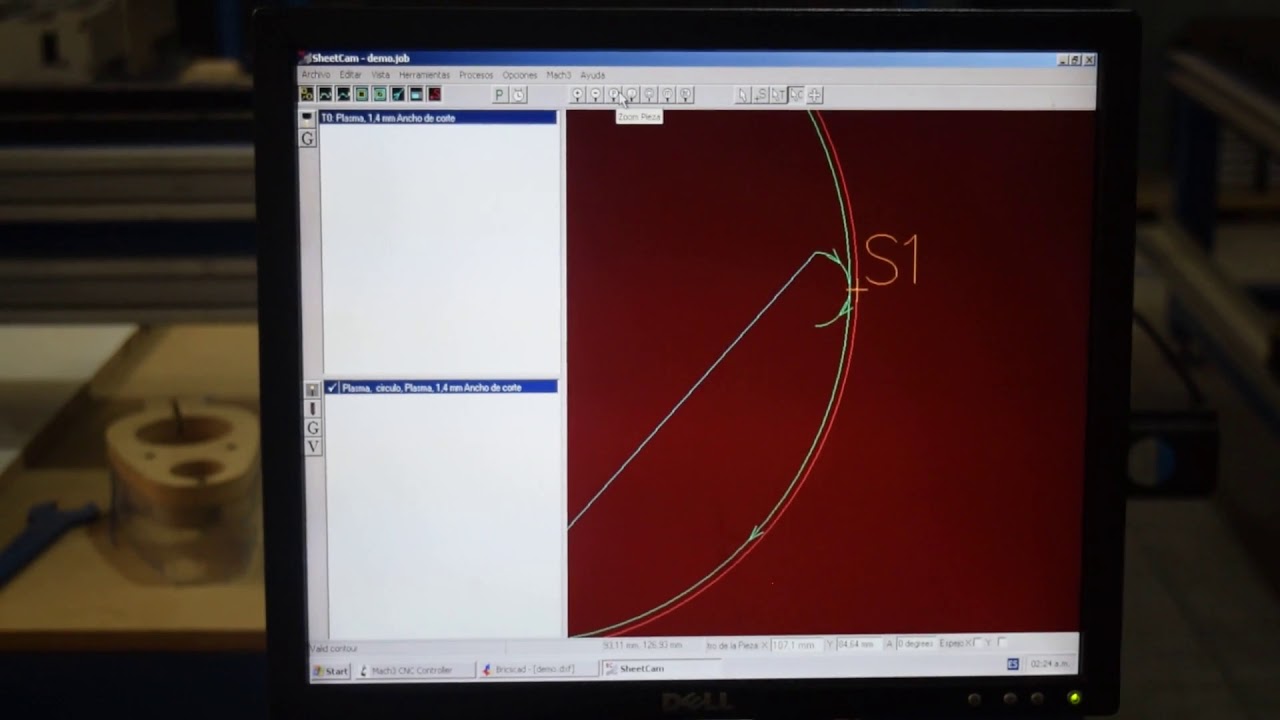
Task: Switch to Bricscad demo.dxf on taskbar
Action: (538, 669)
